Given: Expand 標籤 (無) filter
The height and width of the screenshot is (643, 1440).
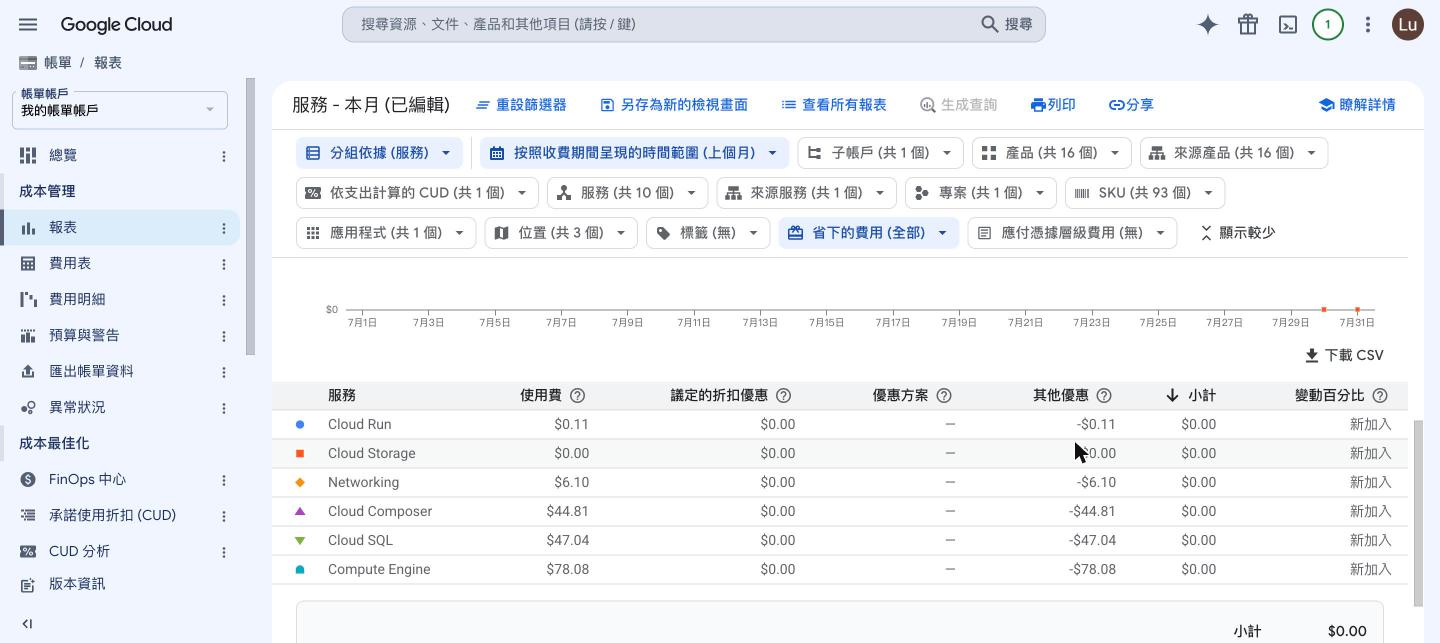Looking at the screenshot, I should pos(708,233).
